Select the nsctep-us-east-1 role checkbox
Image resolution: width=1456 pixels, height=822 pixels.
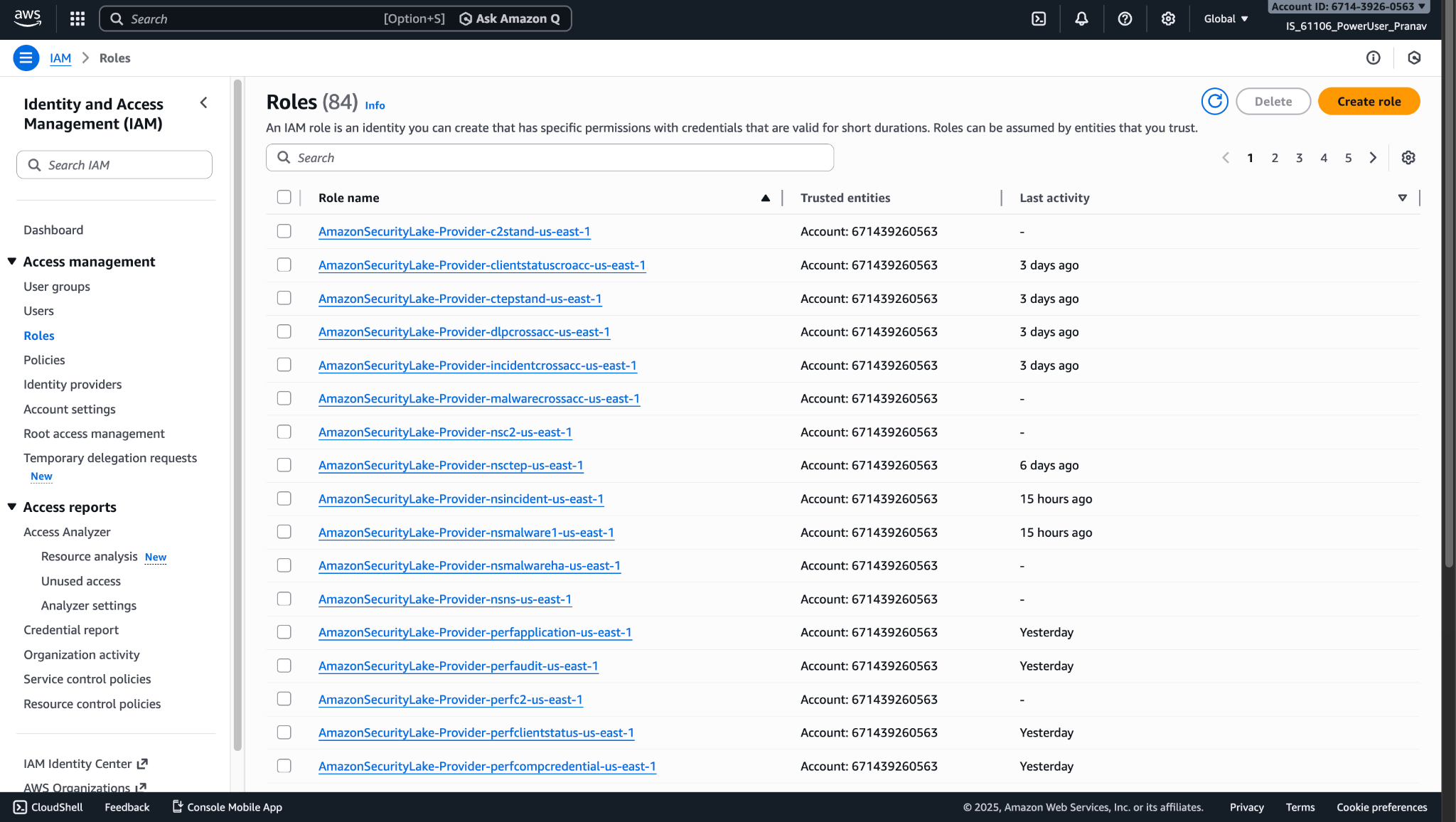[284, 466]
